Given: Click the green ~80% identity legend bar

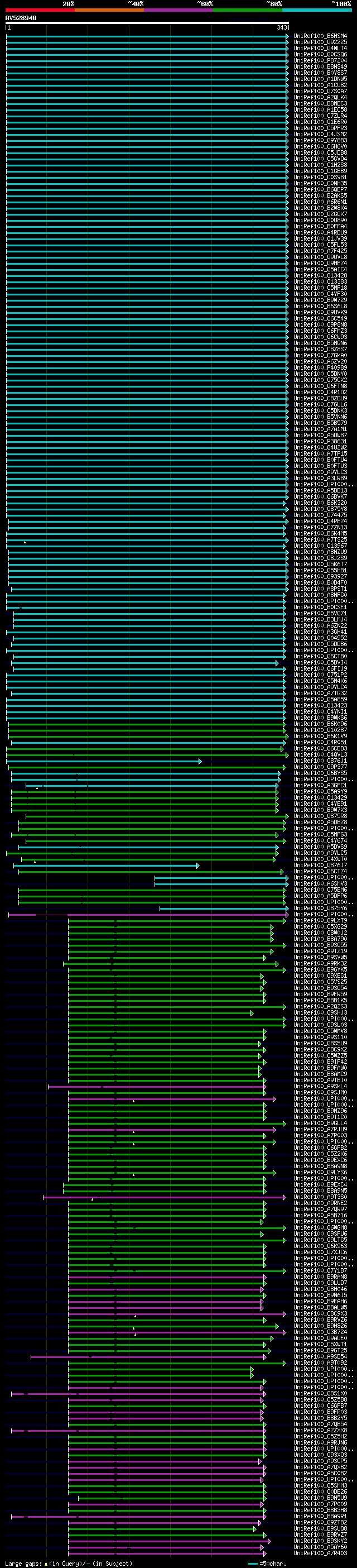Looking at the screenshot, I should (248, 9).
